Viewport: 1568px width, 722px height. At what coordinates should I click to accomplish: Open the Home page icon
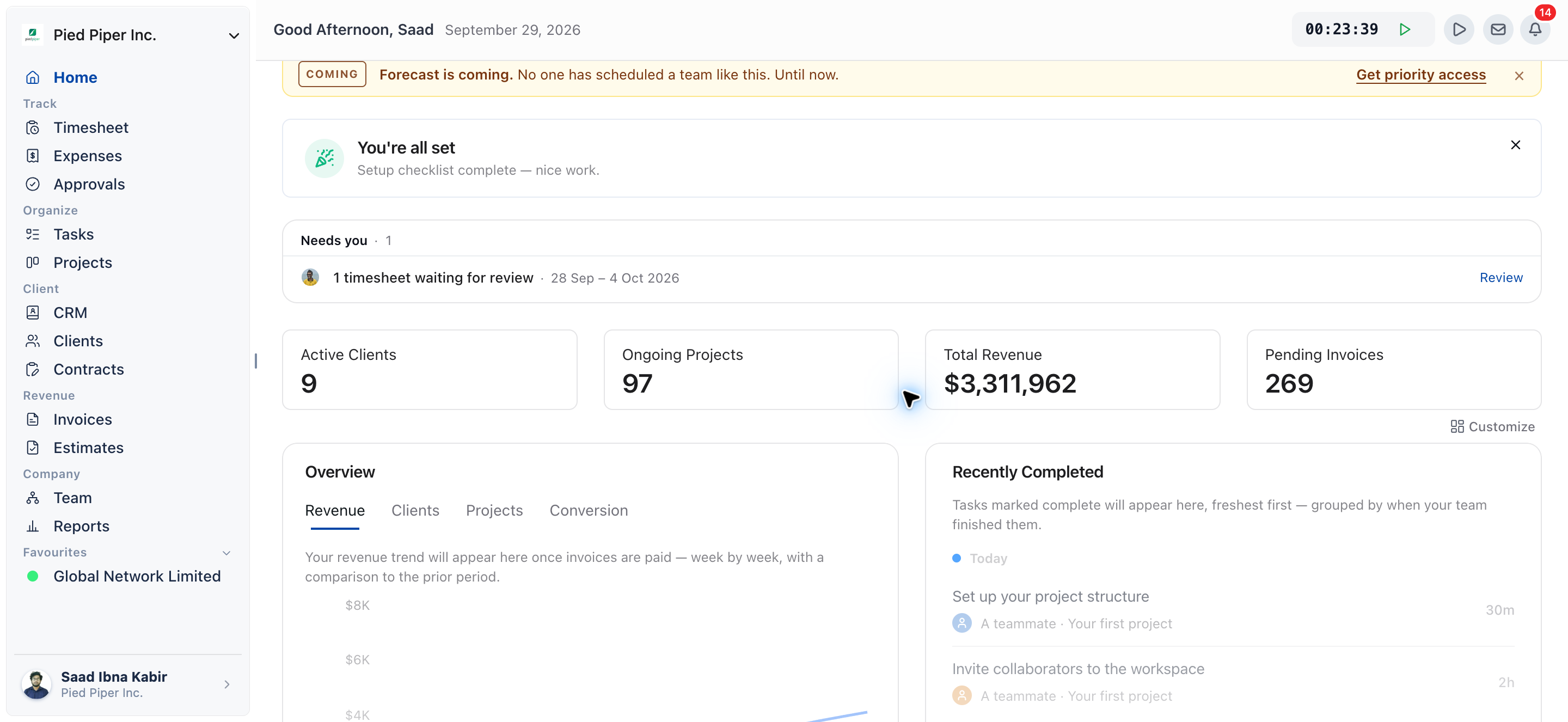33,77
